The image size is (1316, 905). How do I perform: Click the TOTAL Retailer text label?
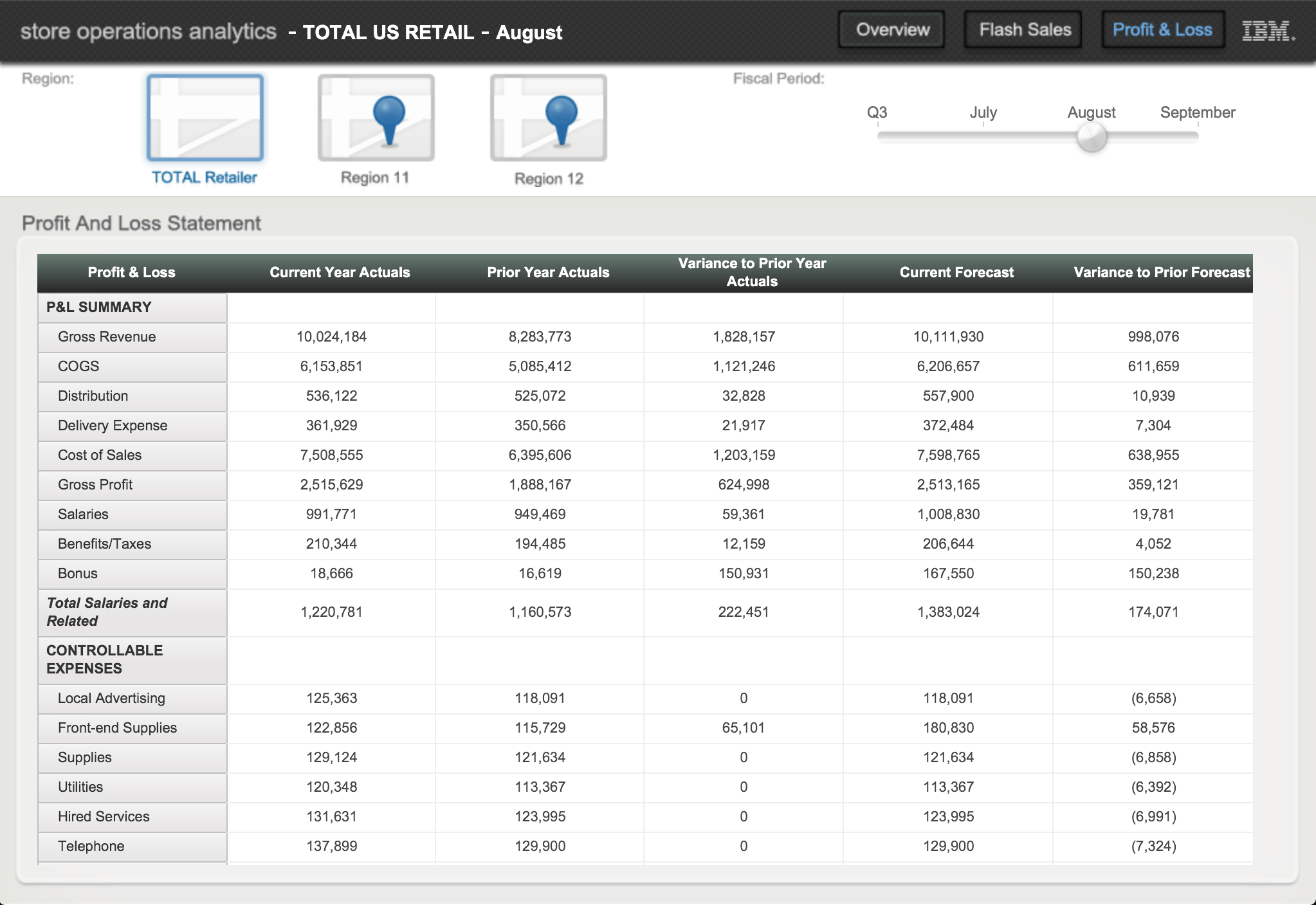pyautogui.click(x=204, y=178)
